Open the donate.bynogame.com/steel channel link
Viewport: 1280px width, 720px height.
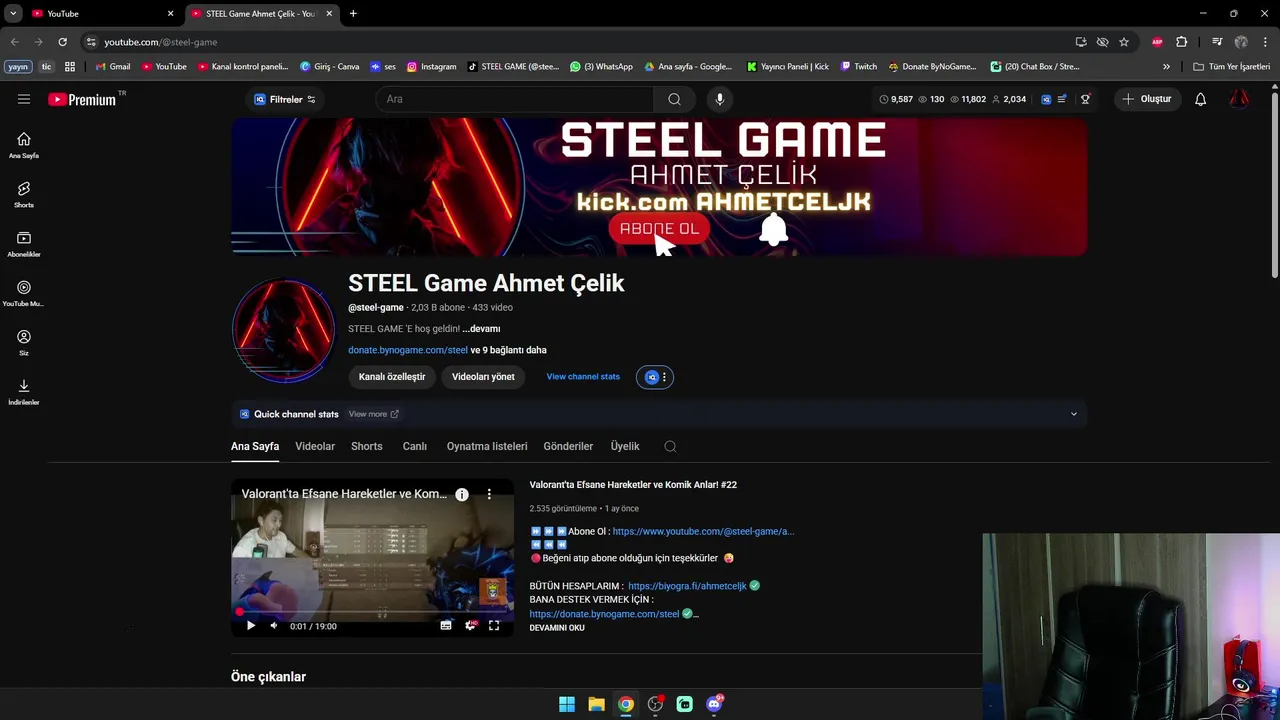click(408, 350)
